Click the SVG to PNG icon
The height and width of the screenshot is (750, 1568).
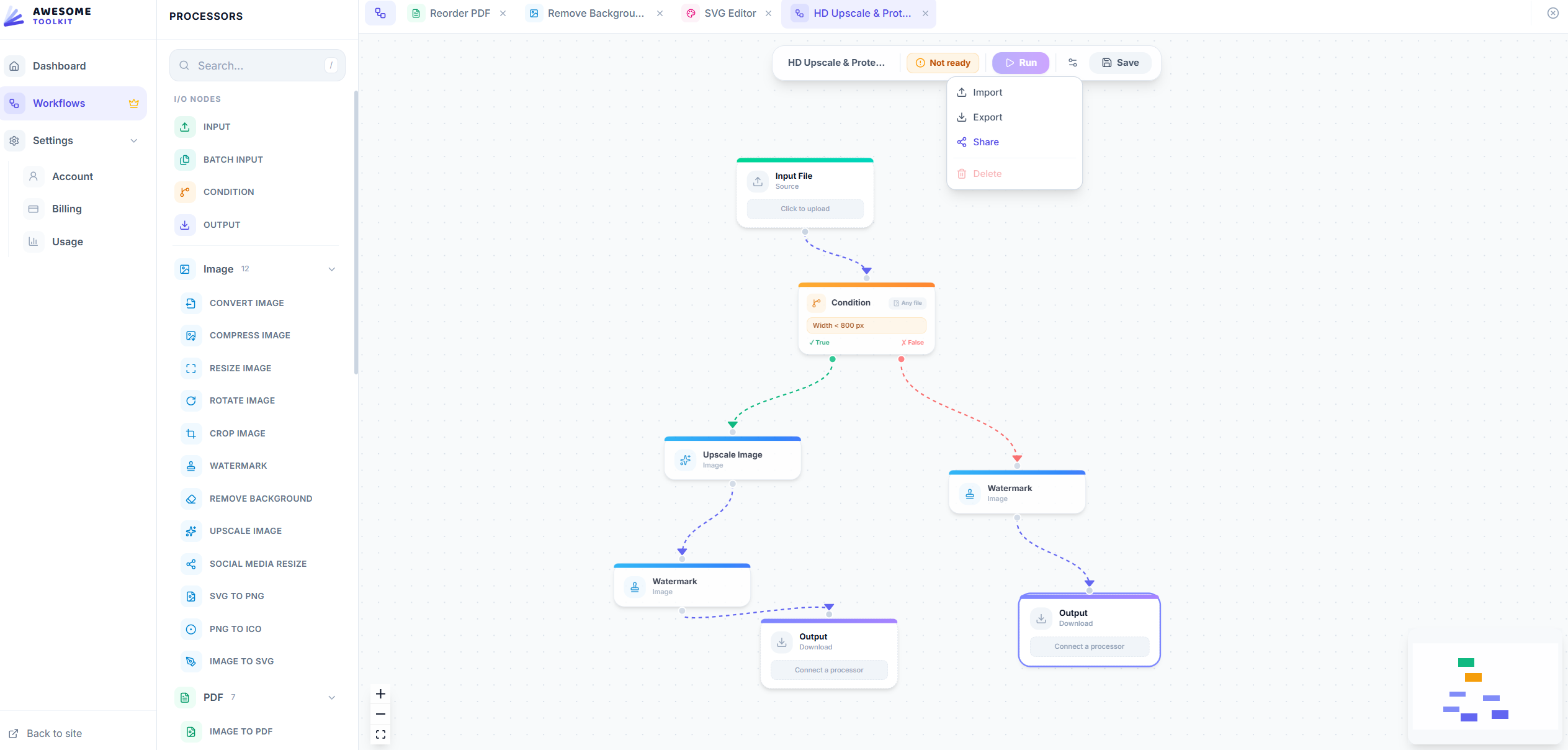click(191, 596)
